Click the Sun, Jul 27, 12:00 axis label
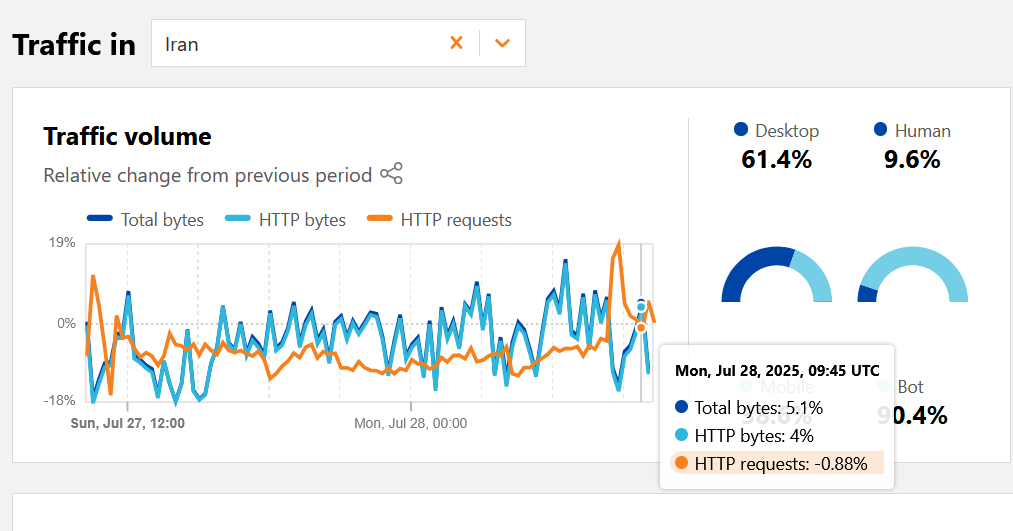 (x=127, y=423)
